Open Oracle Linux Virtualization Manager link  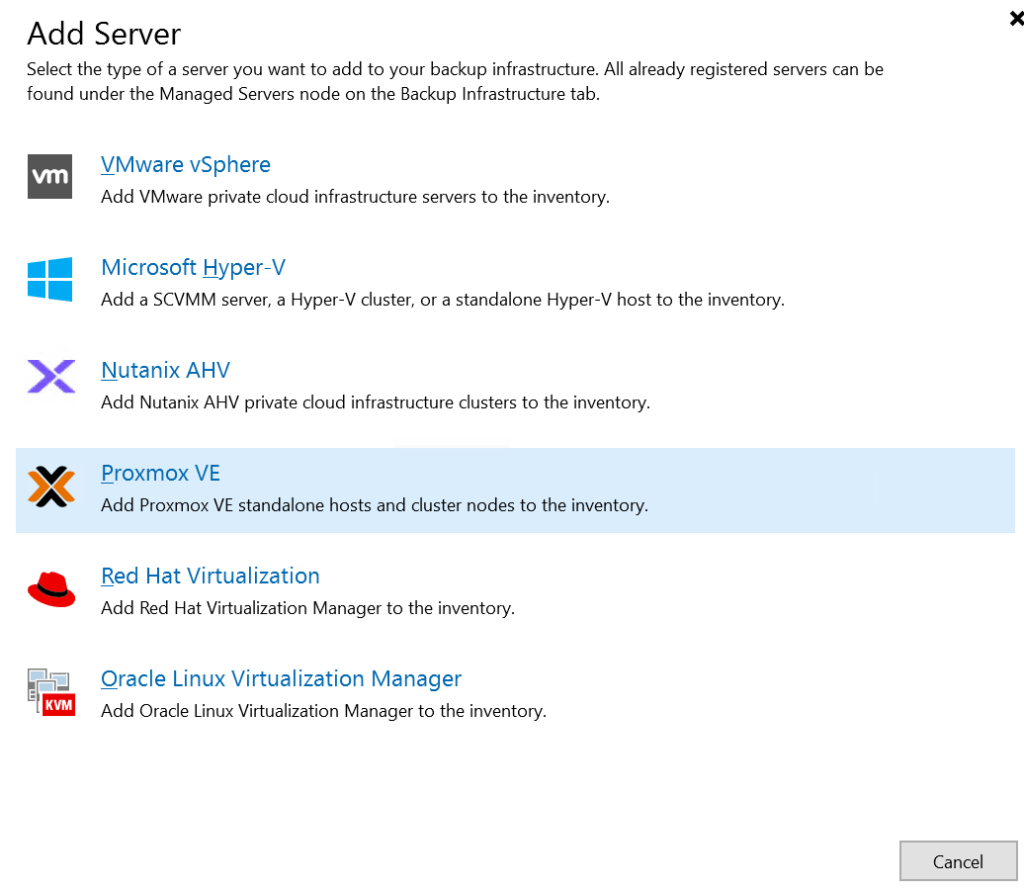pos(281,679)
